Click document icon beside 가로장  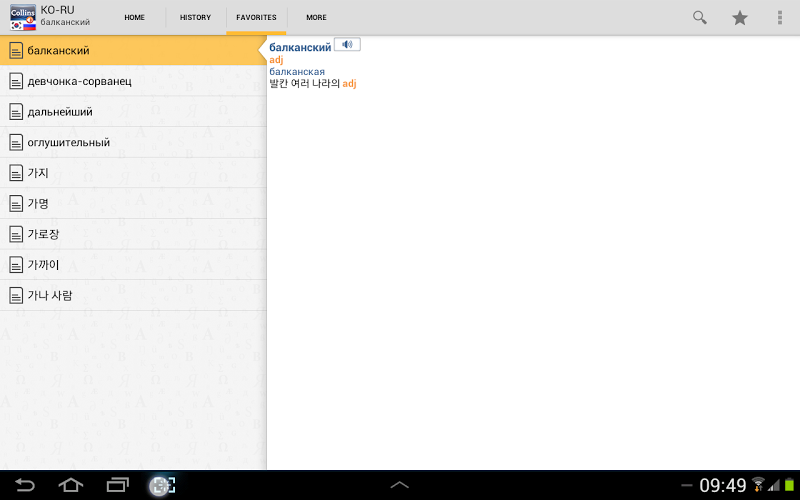pos(16,234)
